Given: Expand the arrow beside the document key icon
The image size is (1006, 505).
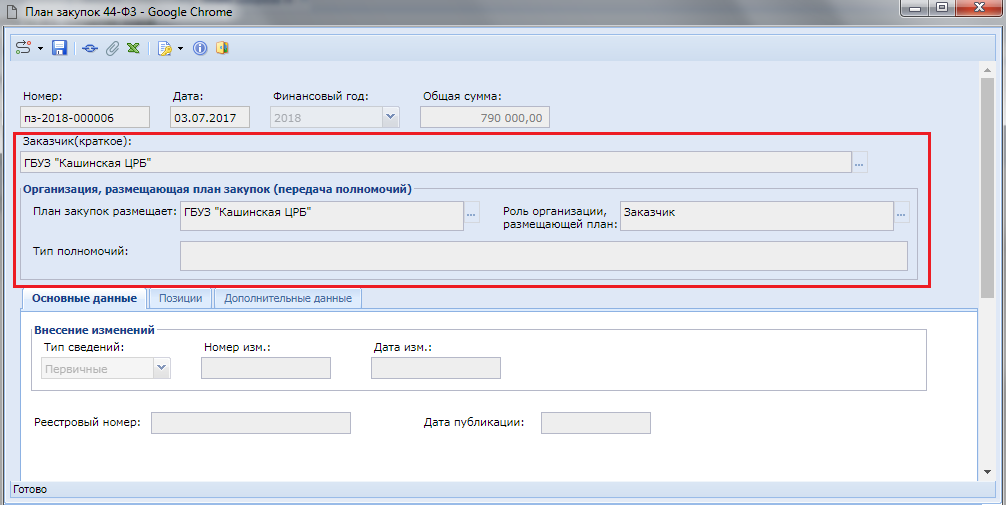Looking at the screenshot, I should pyautogui.click(x=181, y=48).
